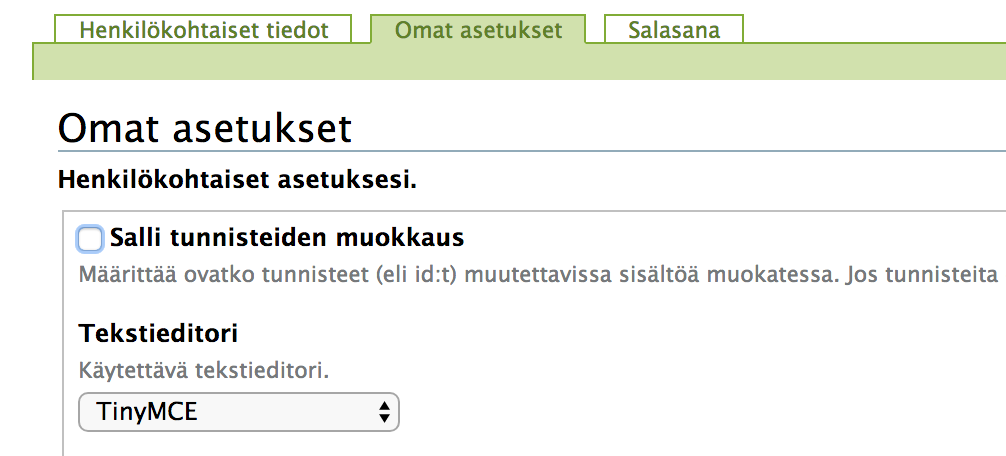1006x456 pixels.
Task: Click the Tekstieditori field label
Action: click(x=158, y=334)
